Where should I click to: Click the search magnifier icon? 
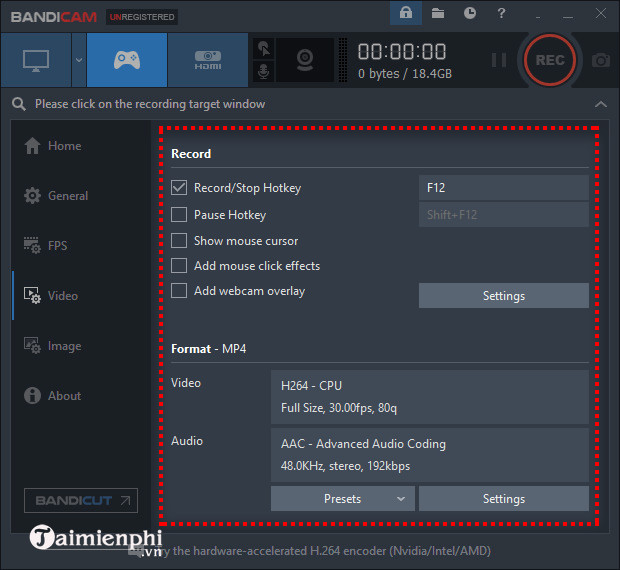pyautogui.click(x=19, y=104)
